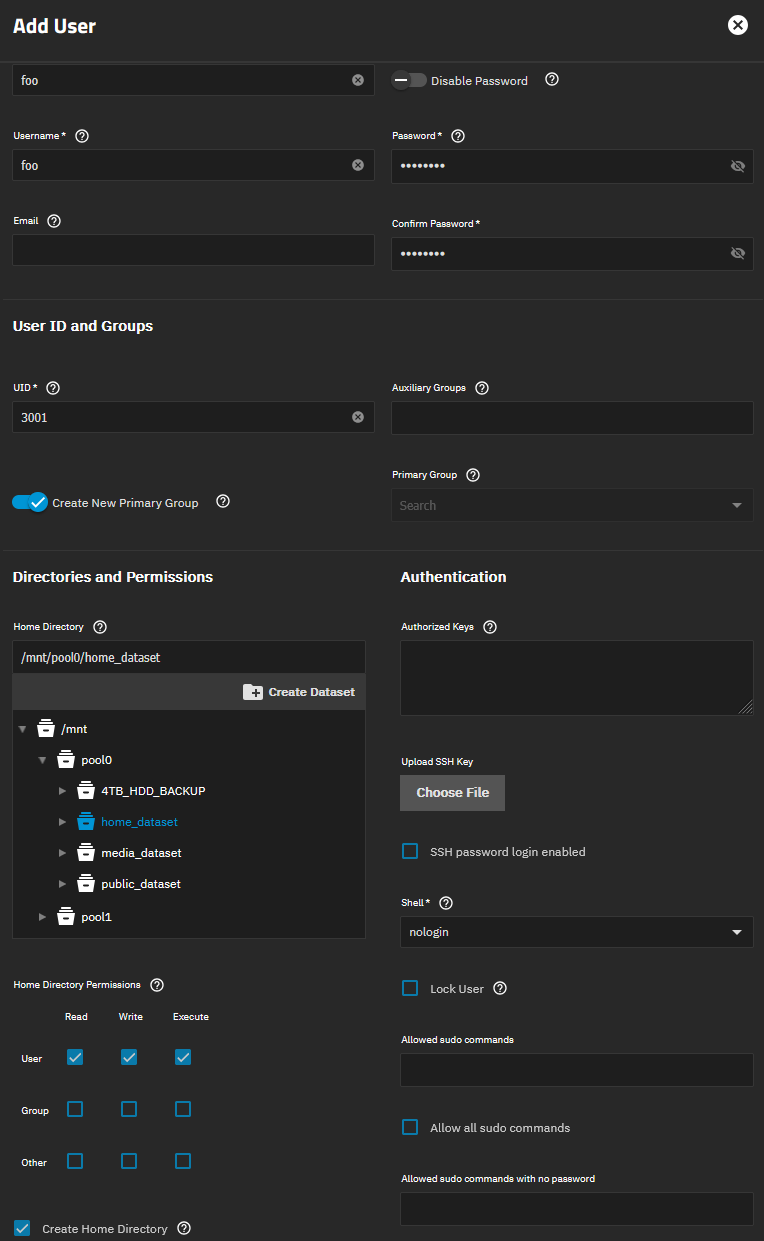This screenshot has height=1241, width=764.
Task: Enable Group Execute permission
Action: [183, 1109]
